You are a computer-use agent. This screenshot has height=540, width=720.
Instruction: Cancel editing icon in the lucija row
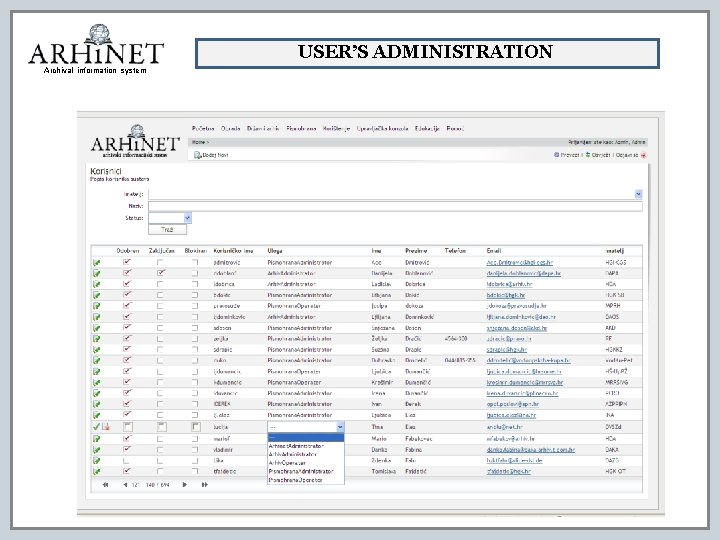click(x=106, y=427)
